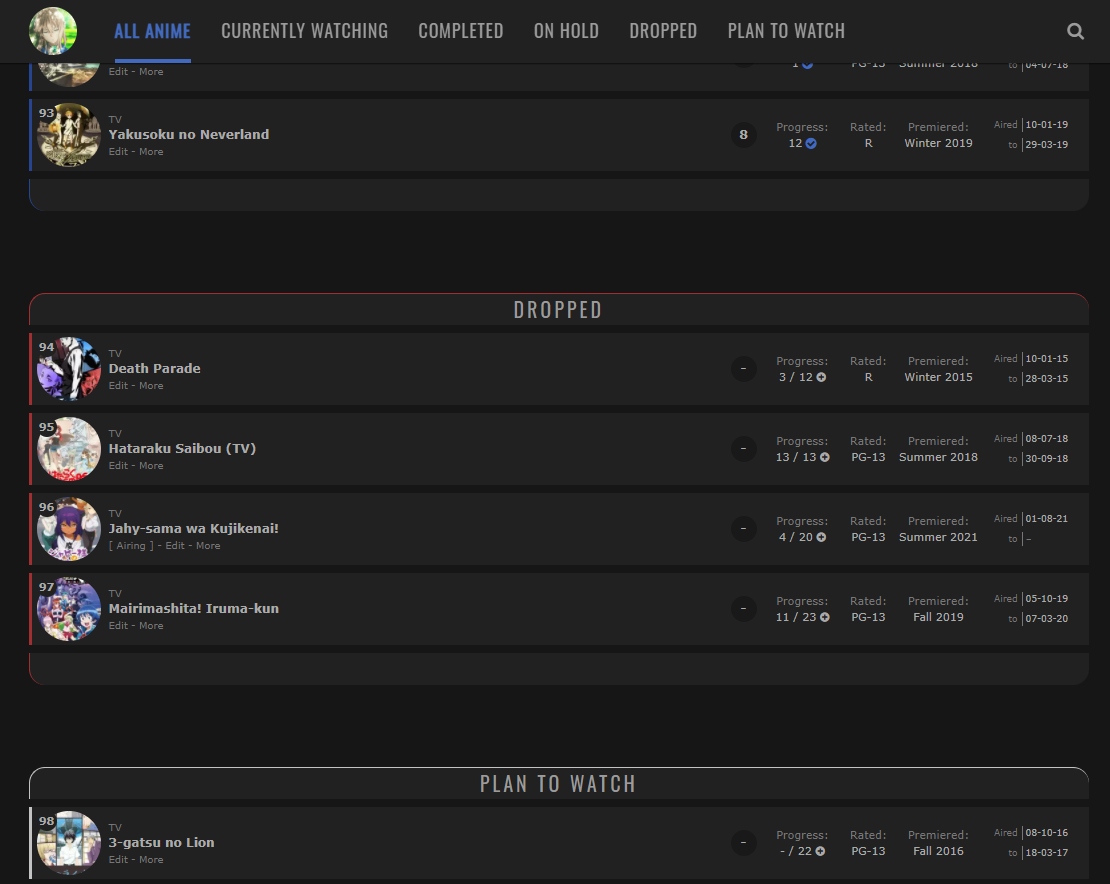1110x884 pixels.
Task: Increase Mairimashita! Iruma-kun episode count
Action: pyautogui.click(x=825, y=617)
